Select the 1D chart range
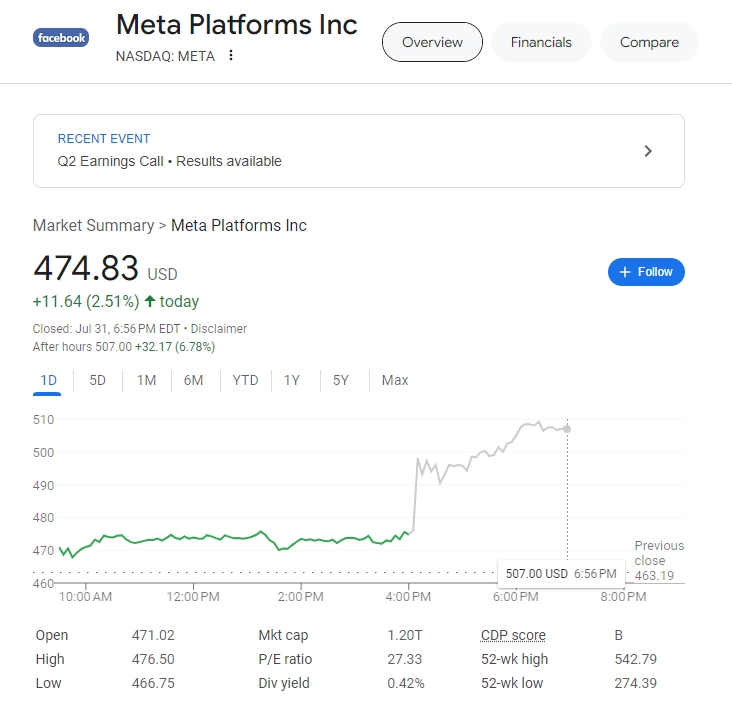The height and width of the screenshot is (709, 732). tap(48, 380)
